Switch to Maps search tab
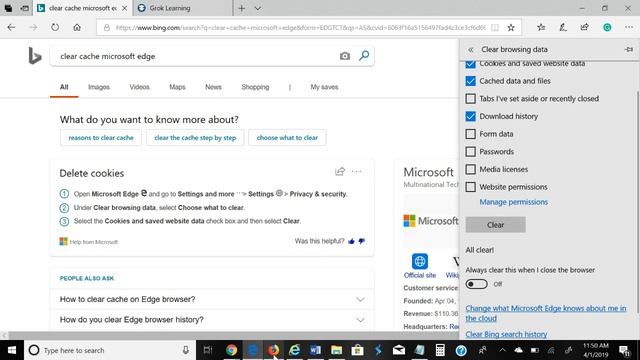 [177, 87]
